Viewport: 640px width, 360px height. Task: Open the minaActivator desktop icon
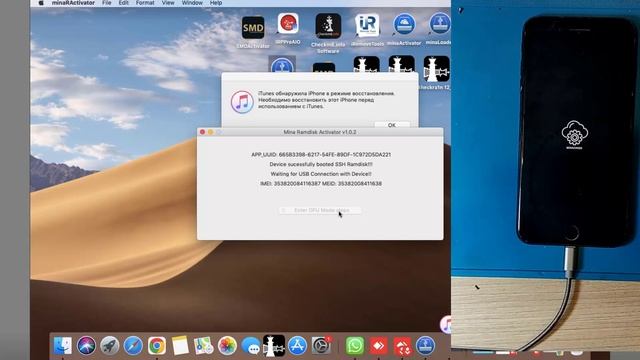[404, 24]
